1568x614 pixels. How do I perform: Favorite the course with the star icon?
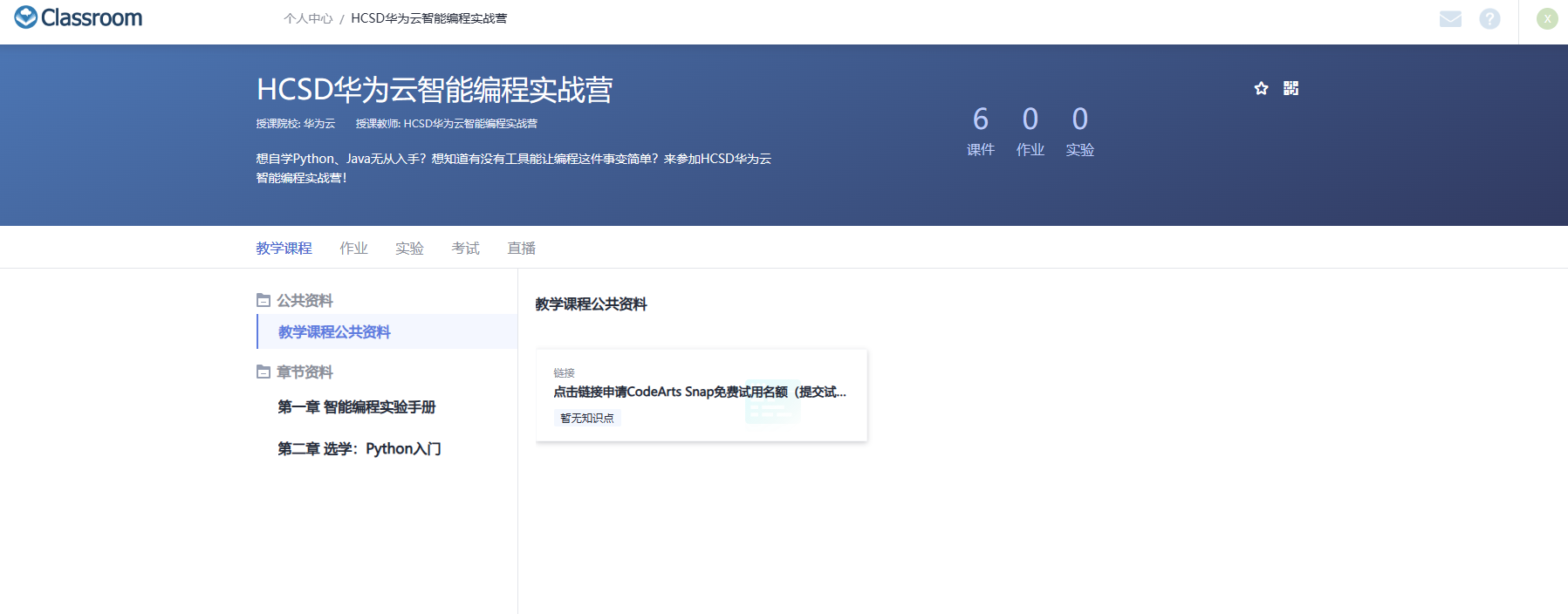1261,88
